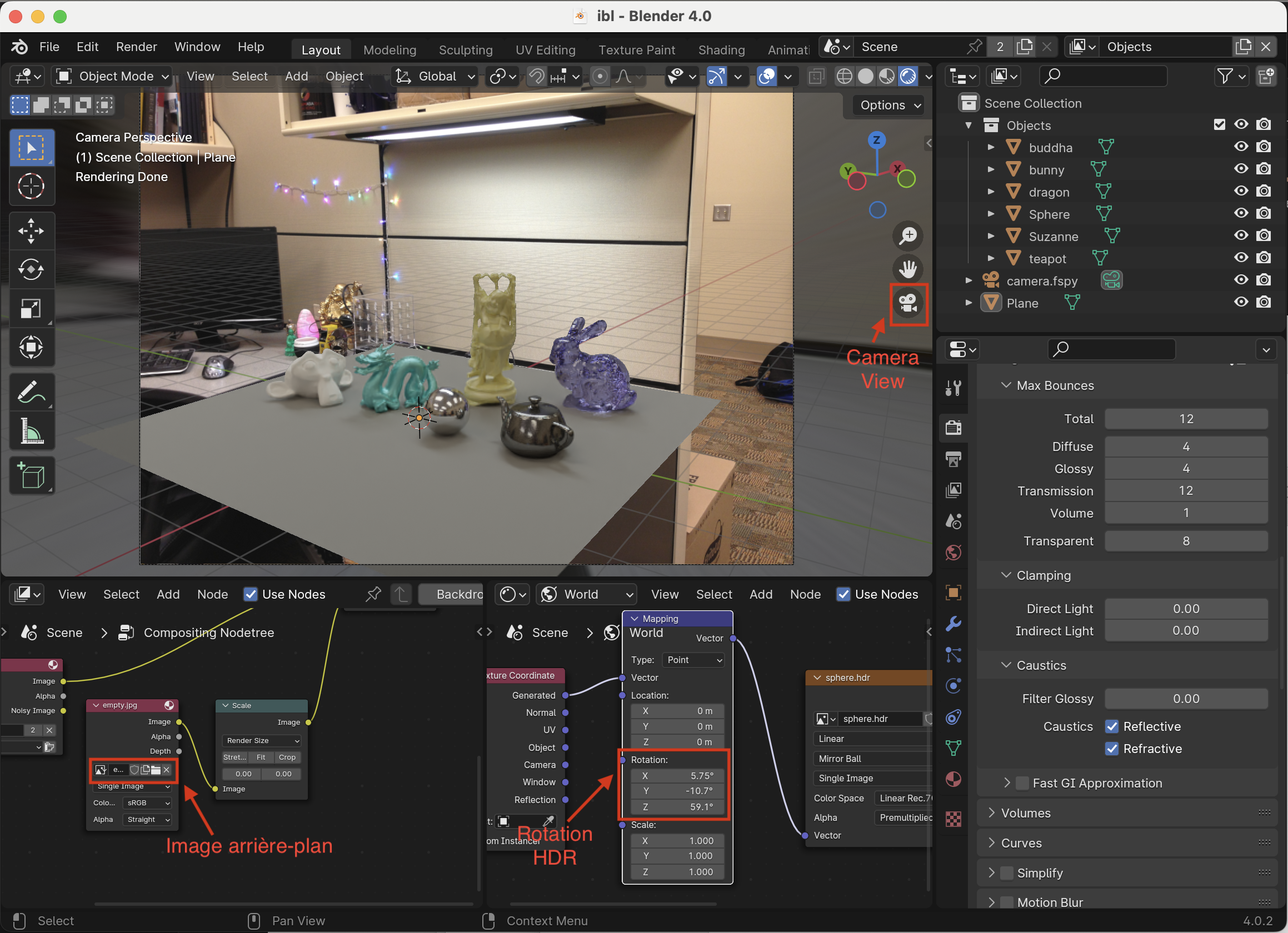This screenshot has width=1288, height=933.
Task: Open the World properties tab icon
Action: (x=953, y=552)
